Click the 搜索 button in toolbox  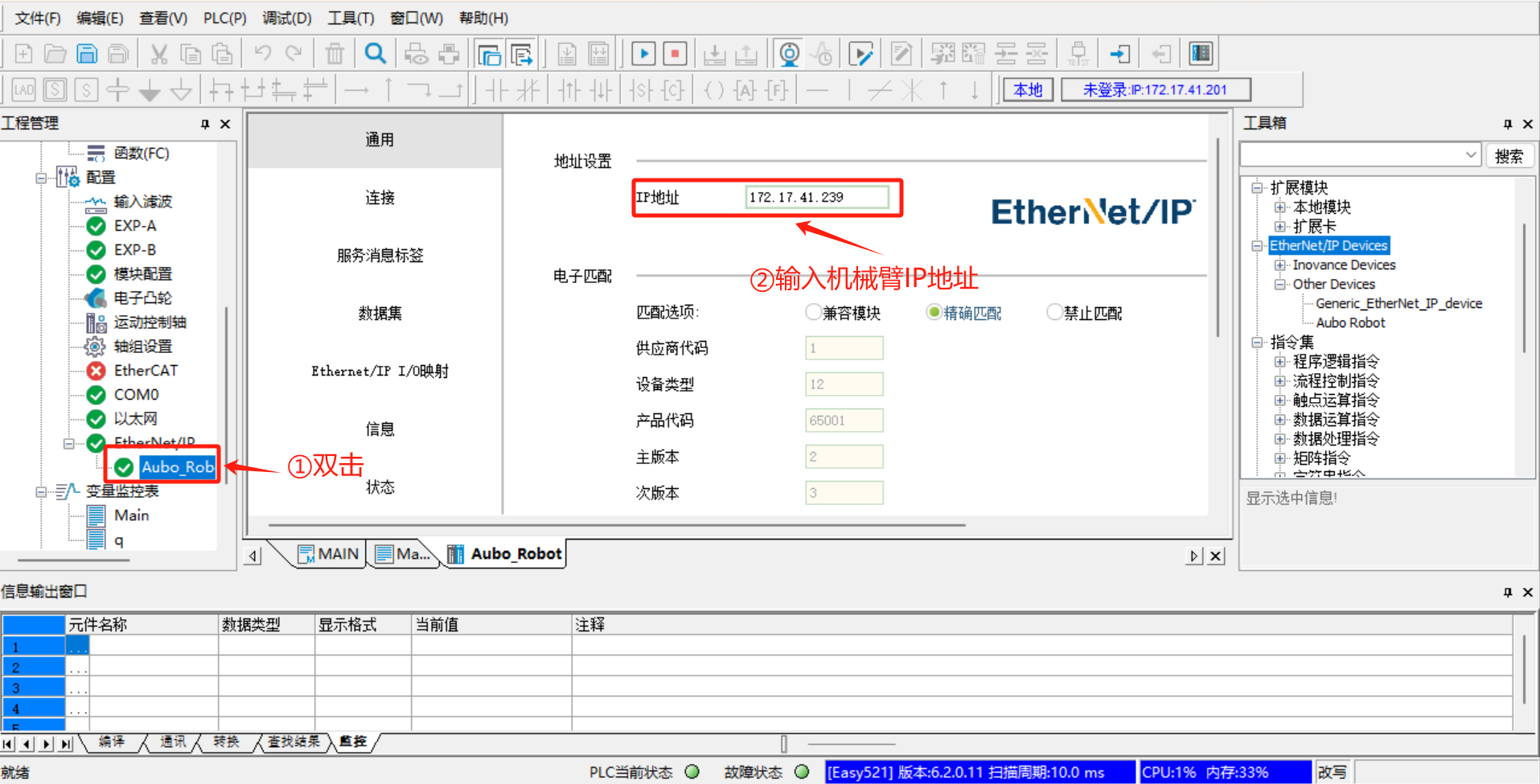click(1509, 156)
